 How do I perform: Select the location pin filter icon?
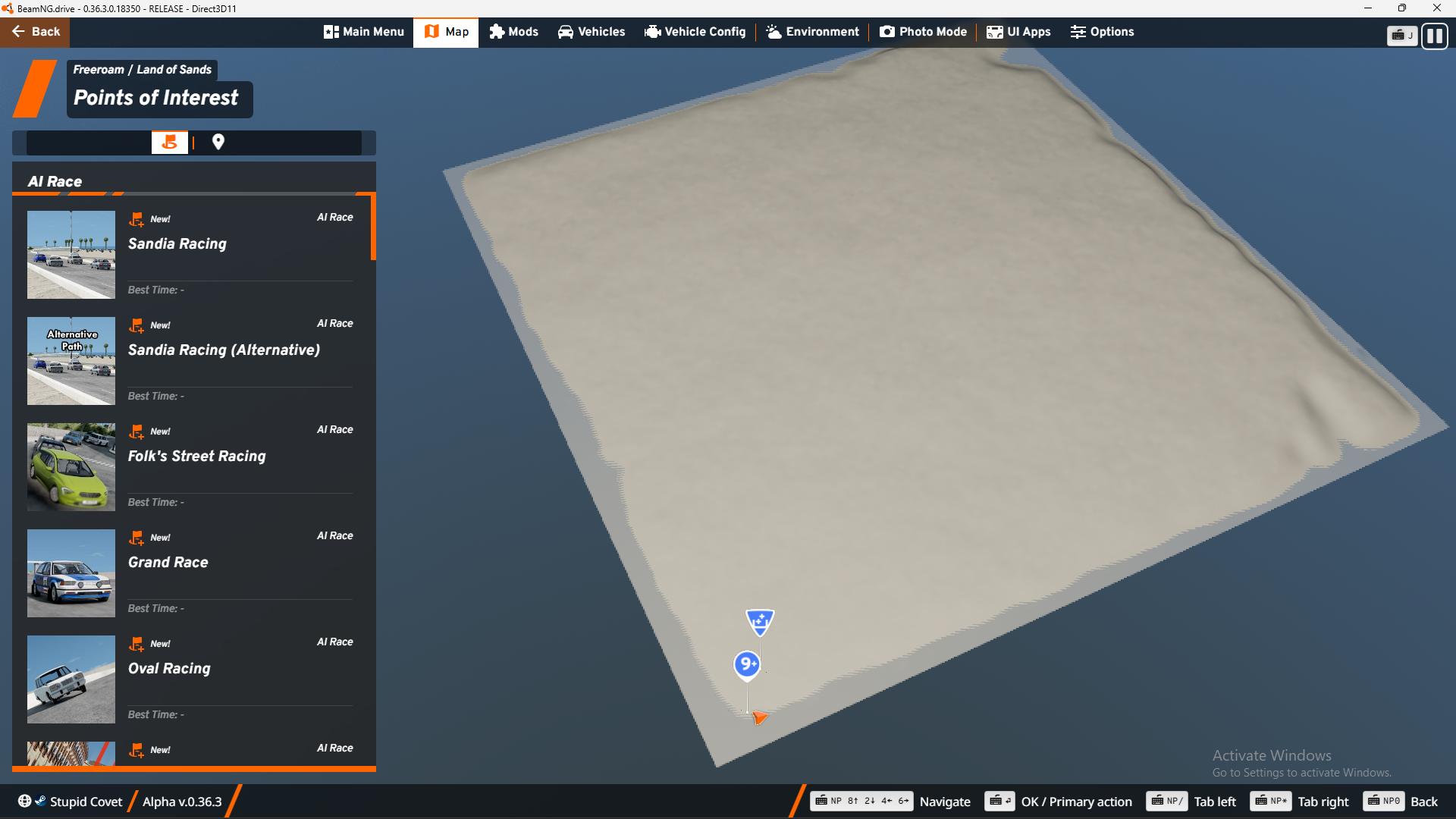pos(218,142)
